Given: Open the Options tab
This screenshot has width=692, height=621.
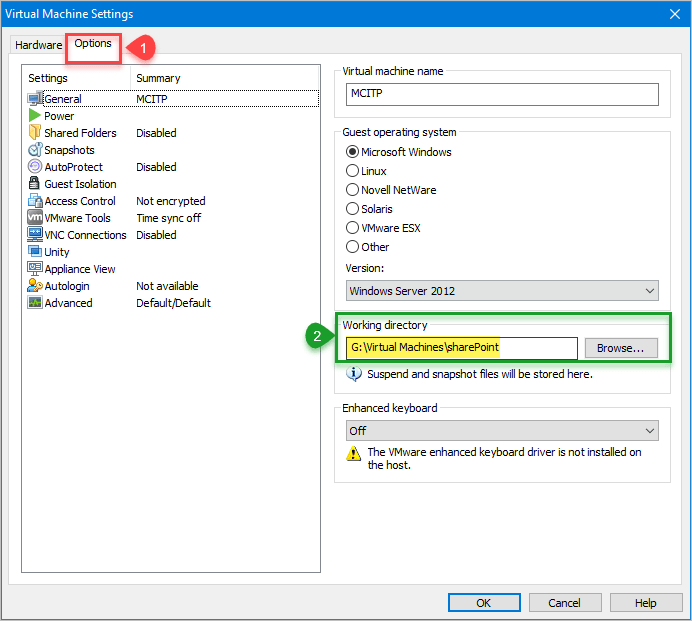Looking at the screenshot, I should coord(93,44).
